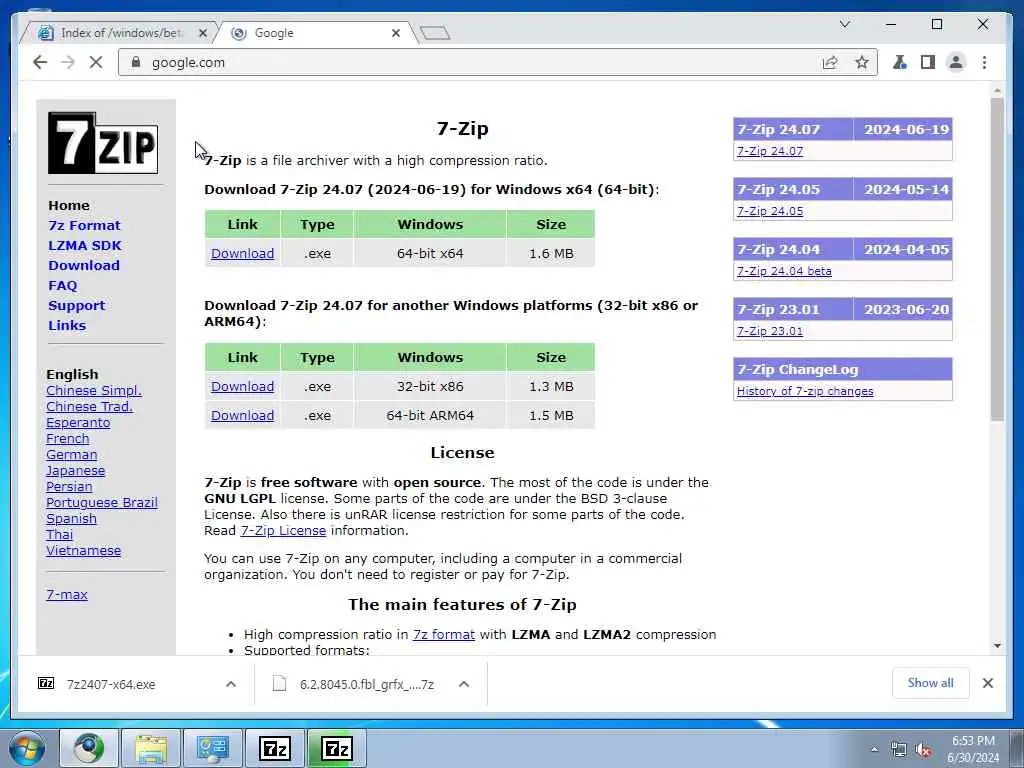
Task: Open the FAQ sidebar link
Action: click(63, 285)
